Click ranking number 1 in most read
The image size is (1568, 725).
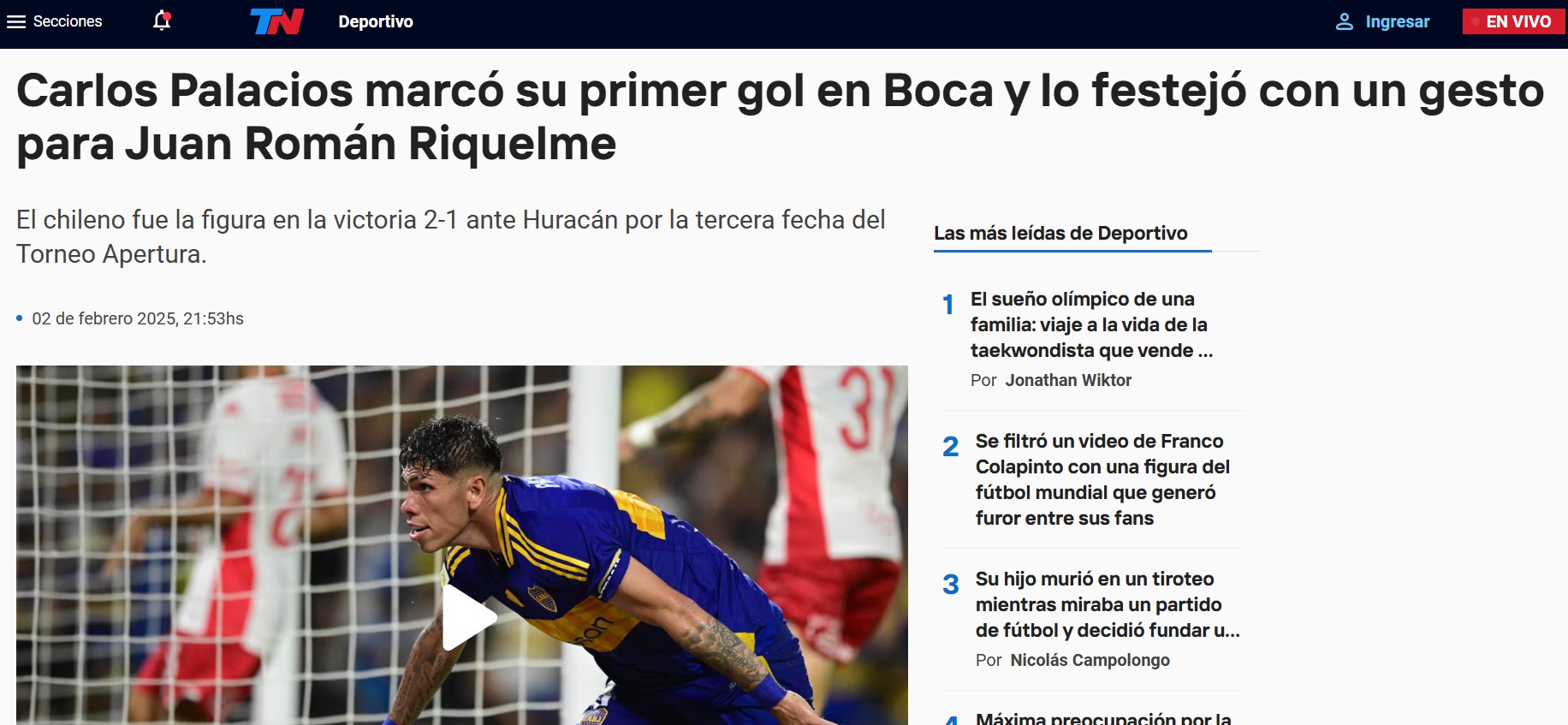(948, 305)
